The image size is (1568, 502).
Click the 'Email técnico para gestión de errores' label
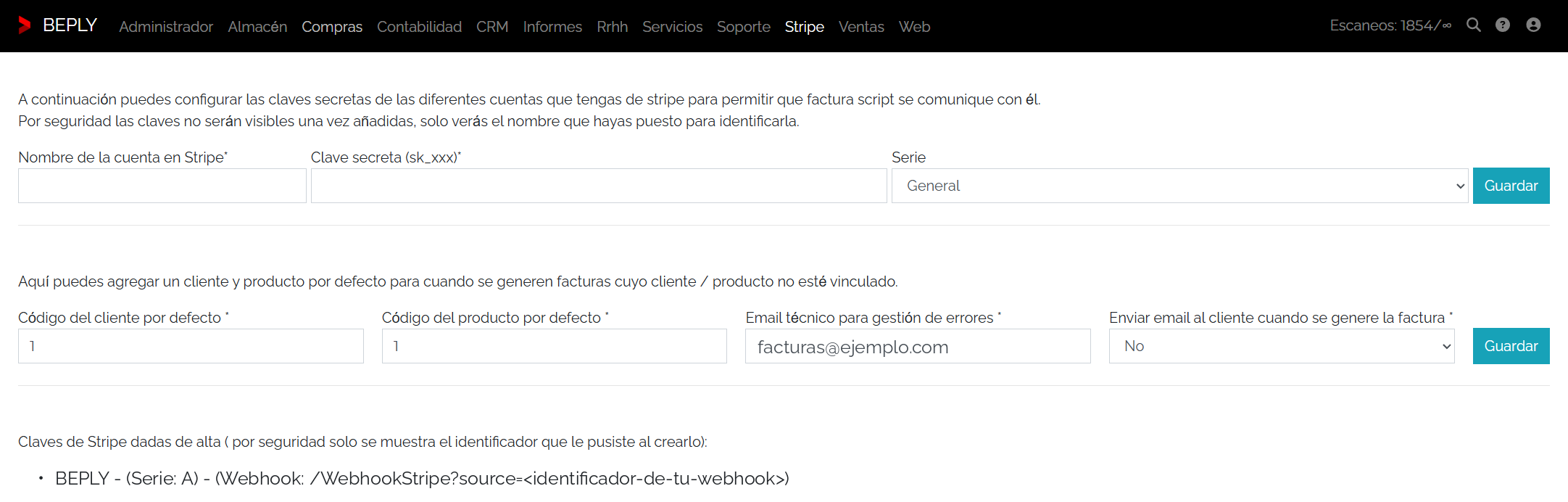[873, 318]
